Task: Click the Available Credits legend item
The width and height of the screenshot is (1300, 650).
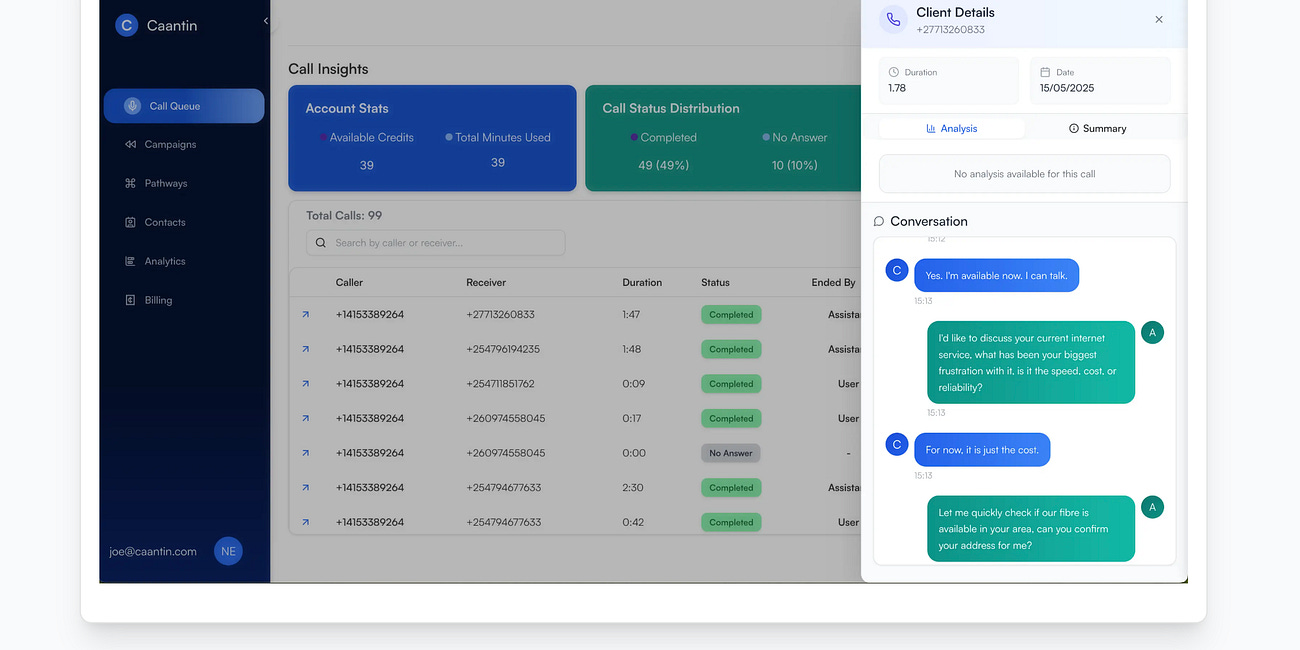Action: point(366,137)
